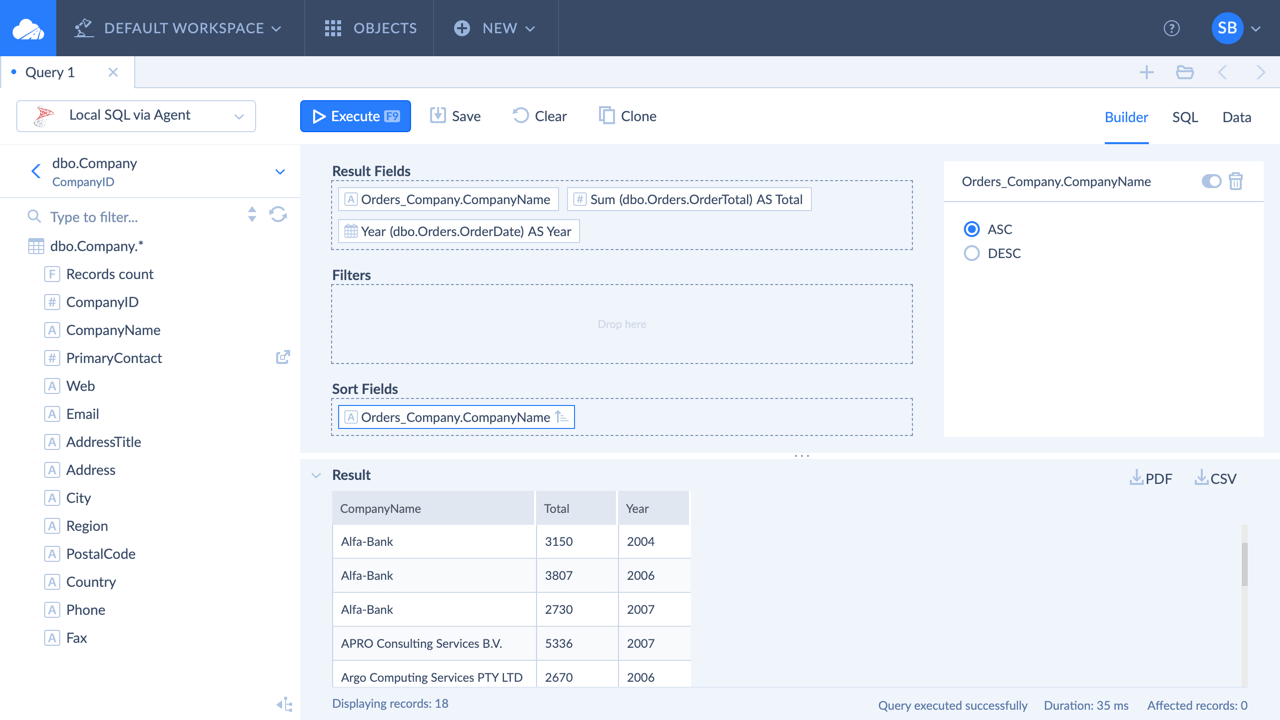Viewport: 1280px width, 720px height.
Task: Select the Fax field
Action: [76, 638]
